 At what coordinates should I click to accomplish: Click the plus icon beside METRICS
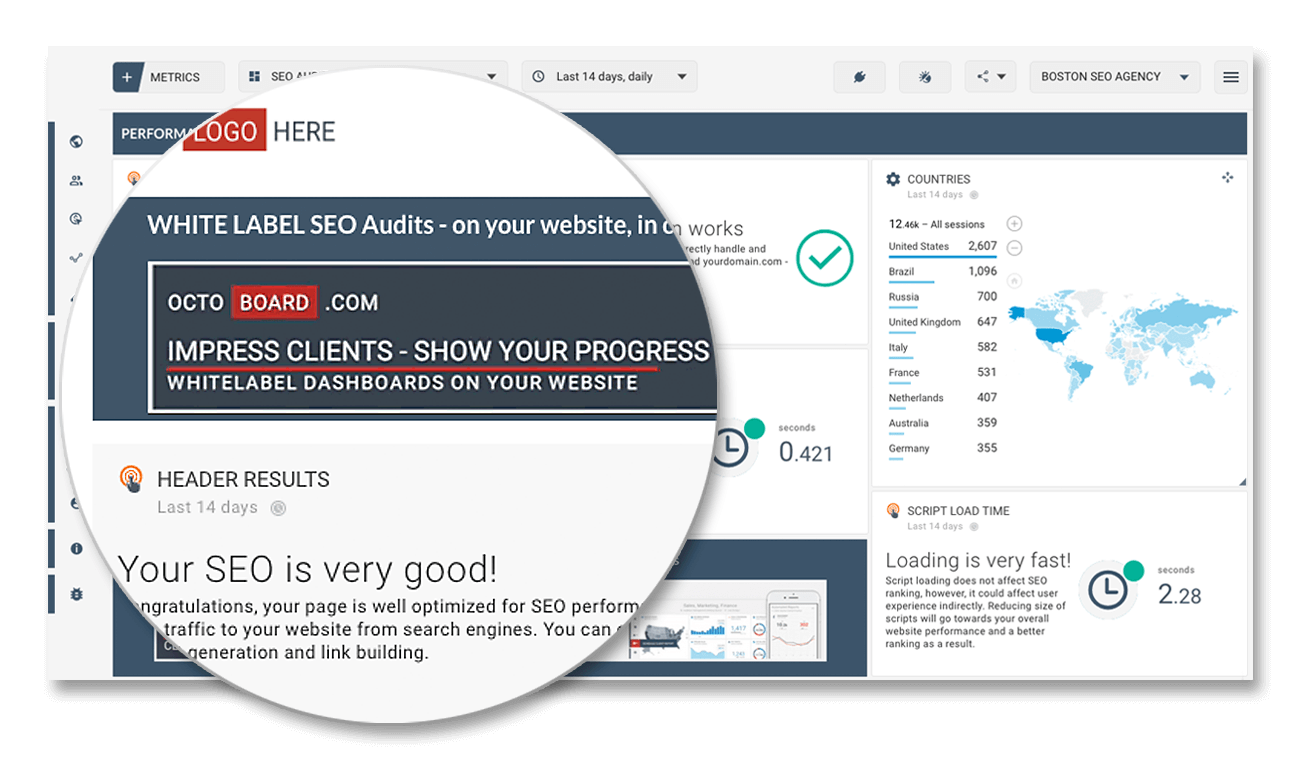[127, 77]
